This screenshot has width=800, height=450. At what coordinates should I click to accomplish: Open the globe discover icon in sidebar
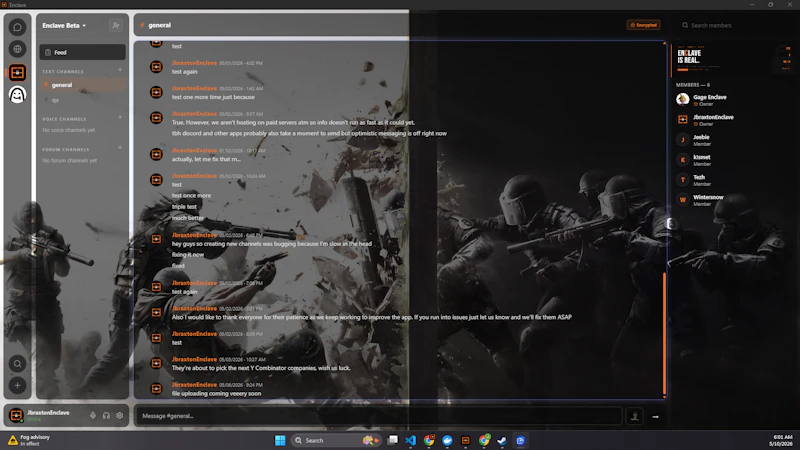(17, 49)
